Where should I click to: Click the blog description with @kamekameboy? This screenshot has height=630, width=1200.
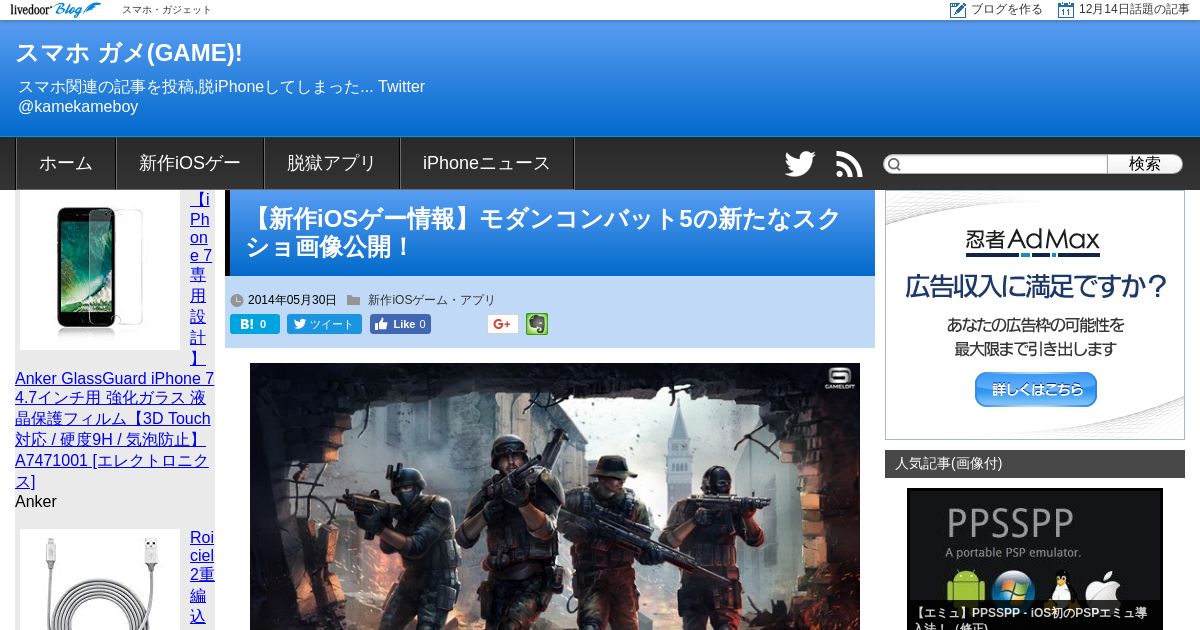[222, 96]
